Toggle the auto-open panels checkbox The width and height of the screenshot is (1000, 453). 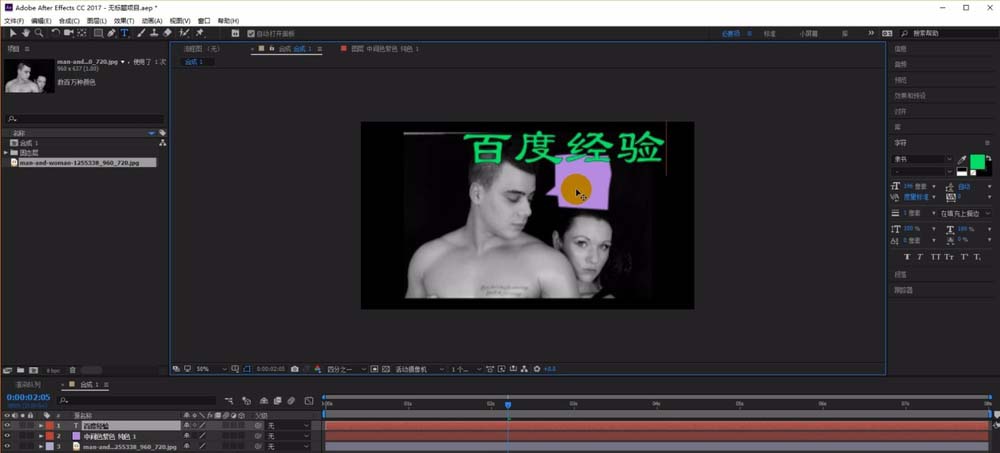(251, 33)
